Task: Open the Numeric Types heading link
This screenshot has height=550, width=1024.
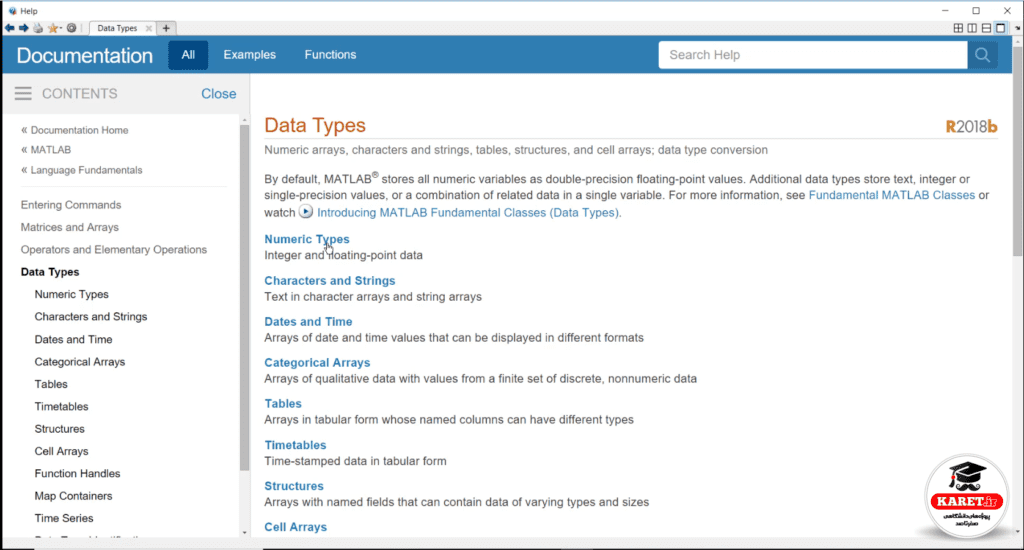Action: (307, 239)
